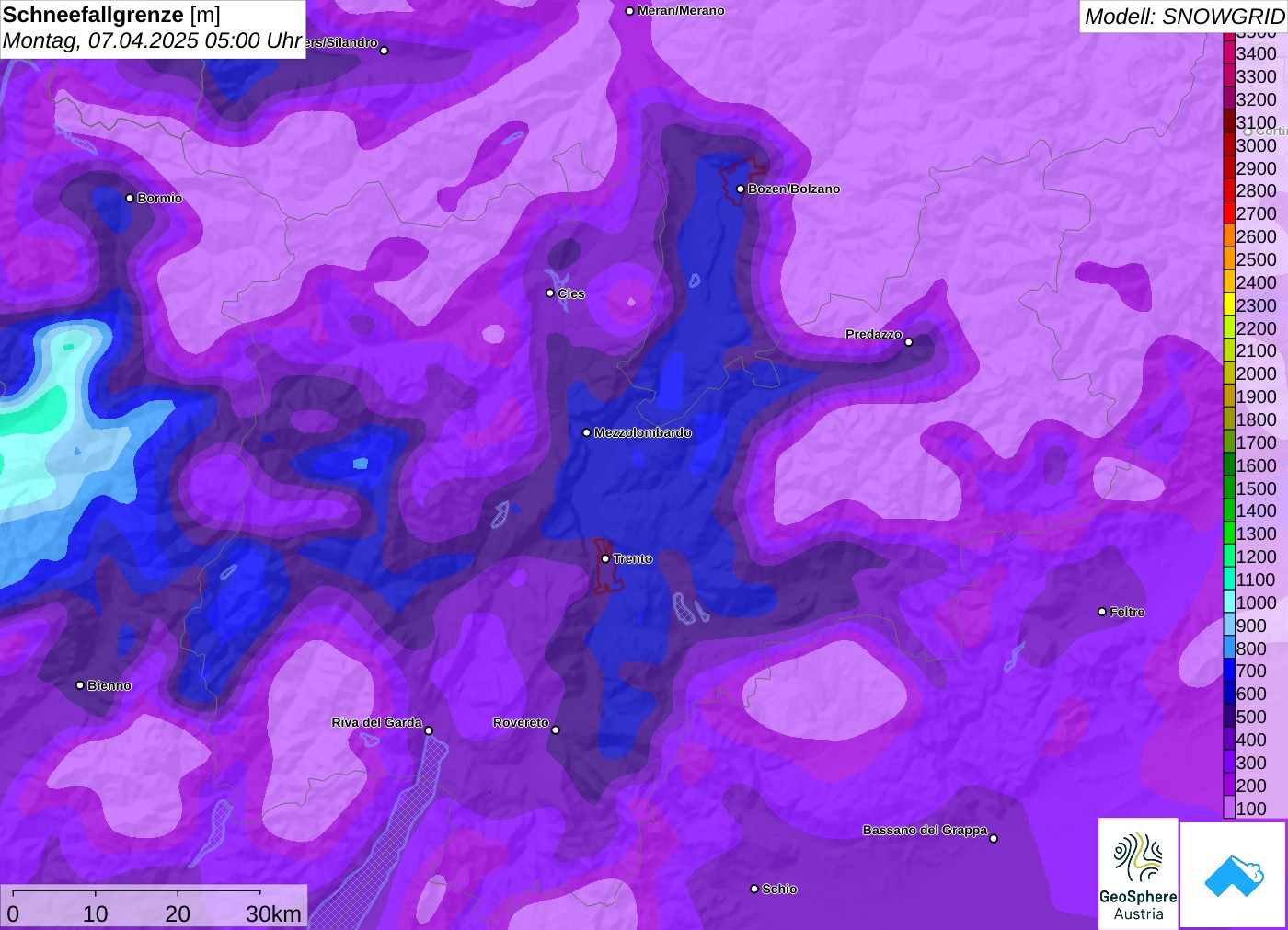Click the 1000 cyan legend swatch
This screenshot has width=1288, height=930.
(1228, 603)
